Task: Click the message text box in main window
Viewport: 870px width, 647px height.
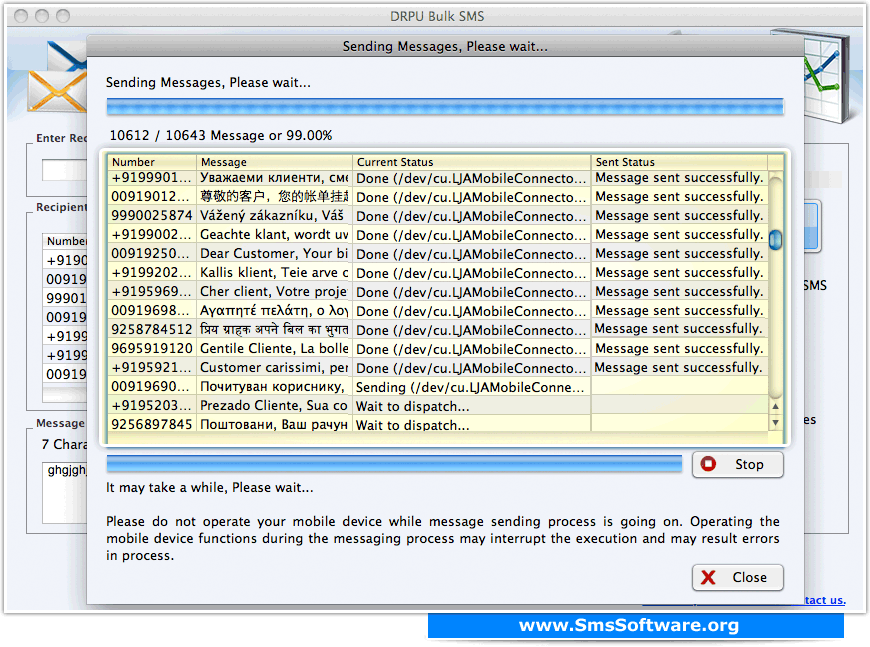Action: point(64,492)
